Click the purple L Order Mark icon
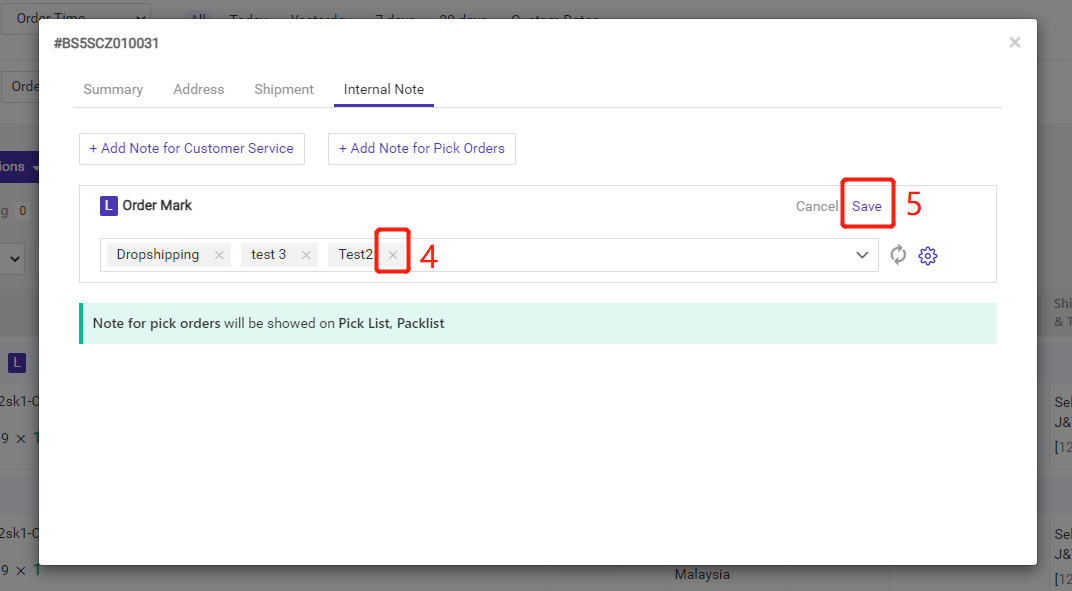The width and height of the screenshot is (1072, 591). (109, 205)
